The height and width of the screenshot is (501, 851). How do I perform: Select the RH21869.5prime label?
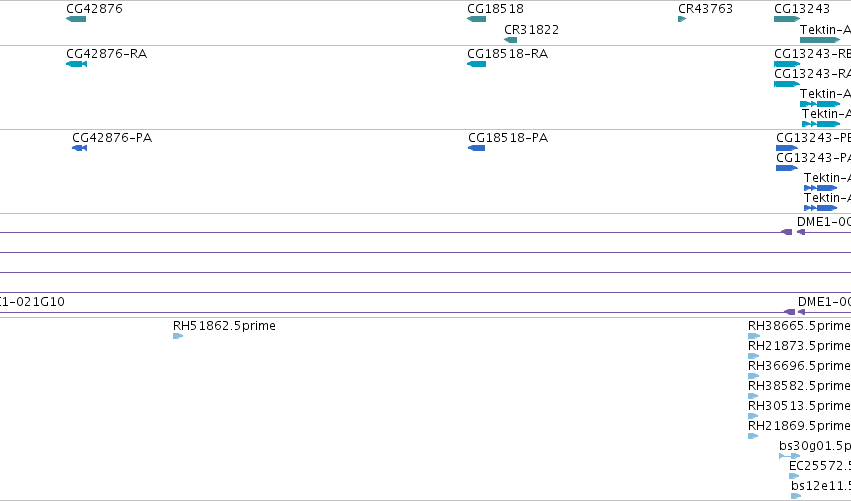click(x=799, y=426)
